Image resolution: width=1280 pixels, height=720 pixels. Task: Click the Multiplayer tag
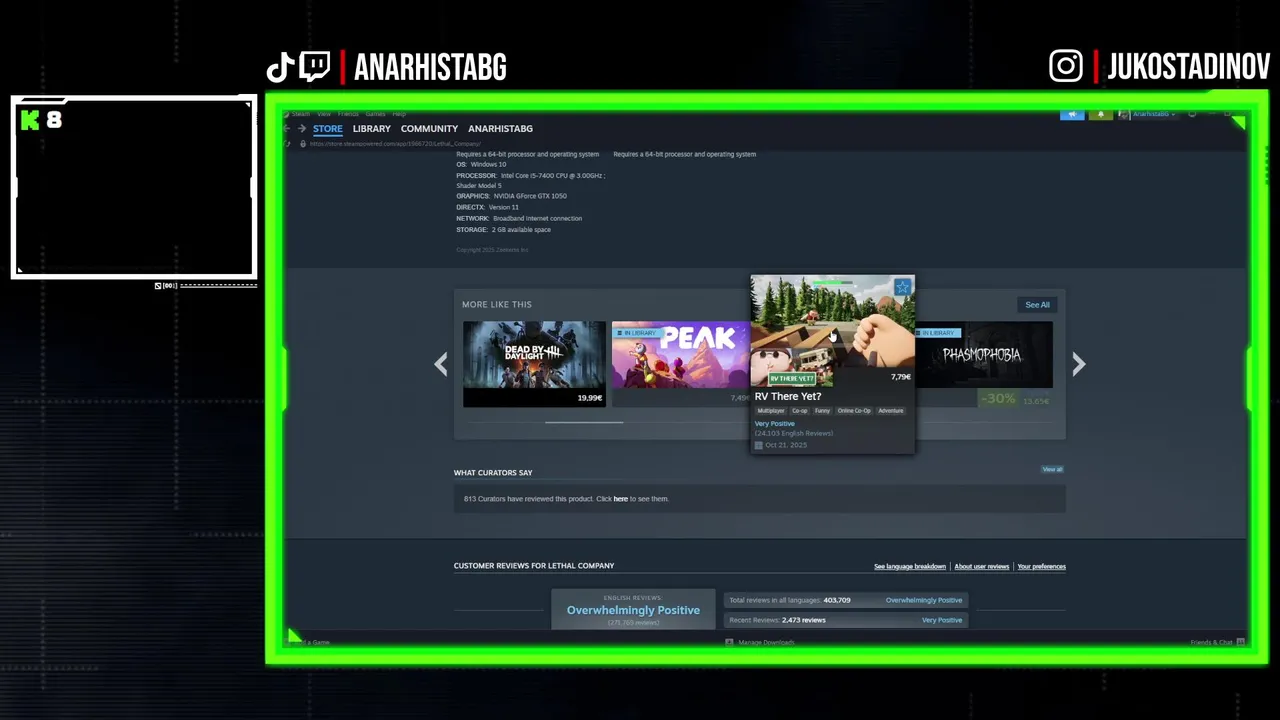point(771,411)
